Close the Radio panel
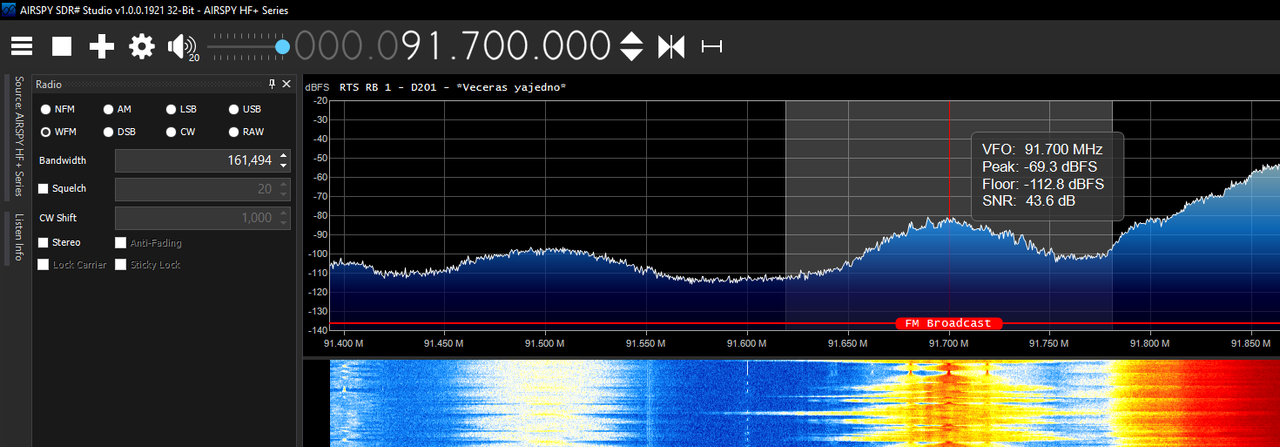1280x447 pixels. click(x=287, y=84)
